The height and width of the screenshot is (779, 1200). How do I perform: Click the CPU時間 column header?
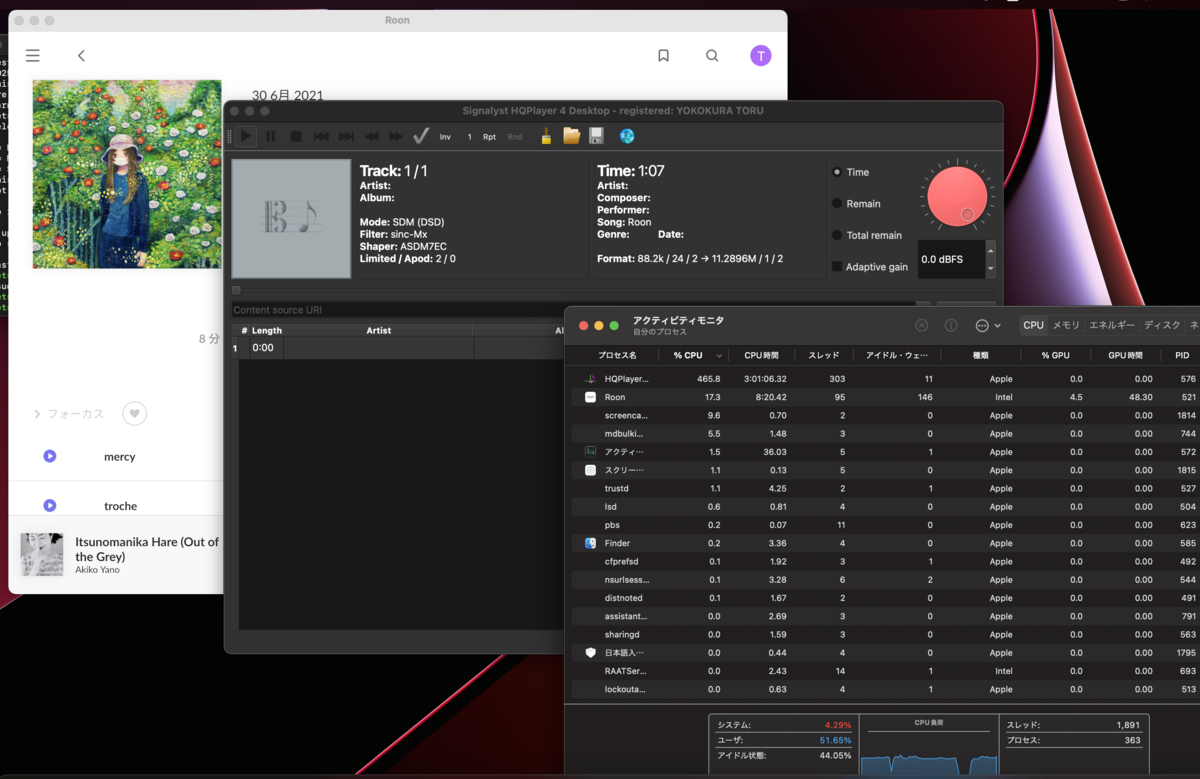point(761,355)
